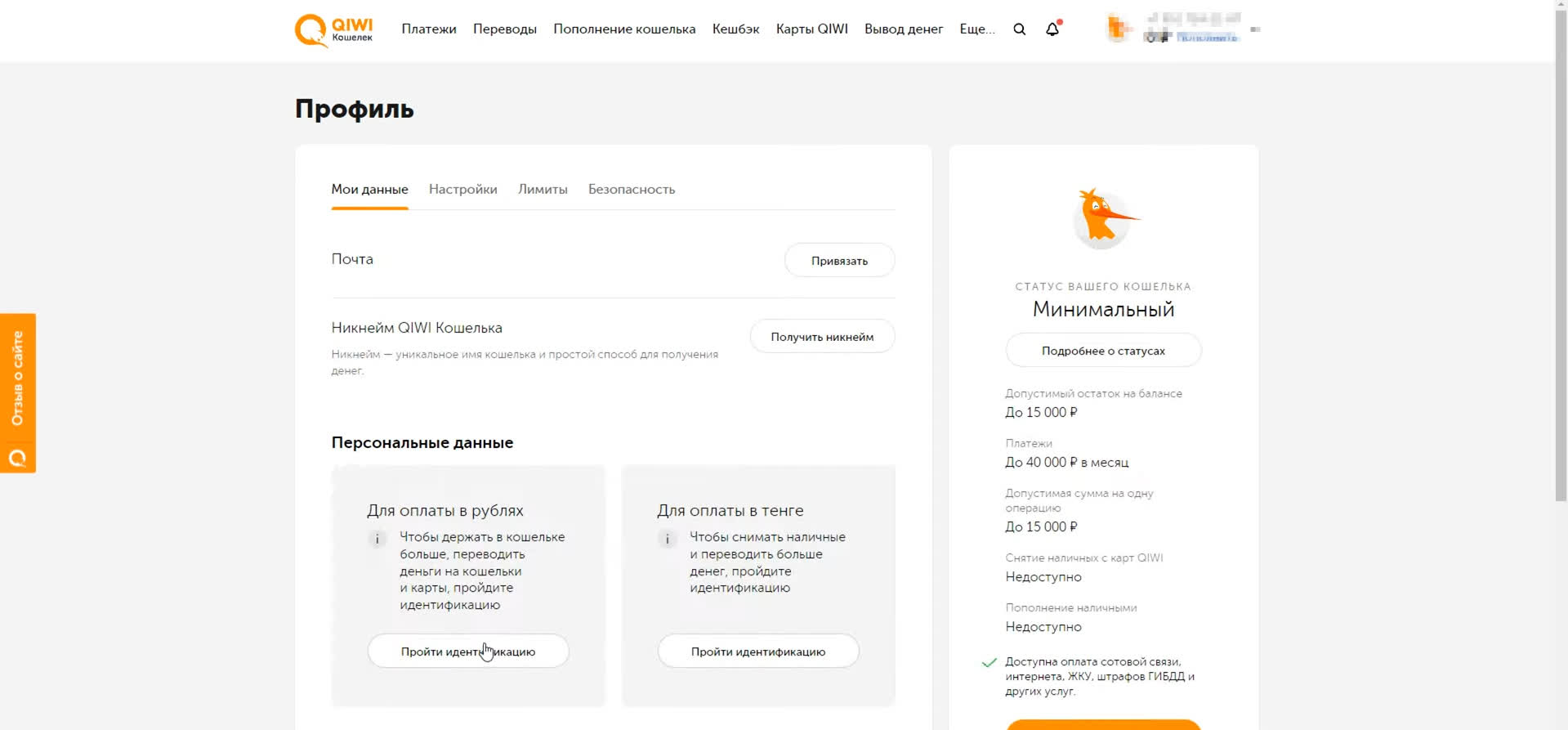
Task: Click Пополнение наличными label
Action: tap(1071, 608)
